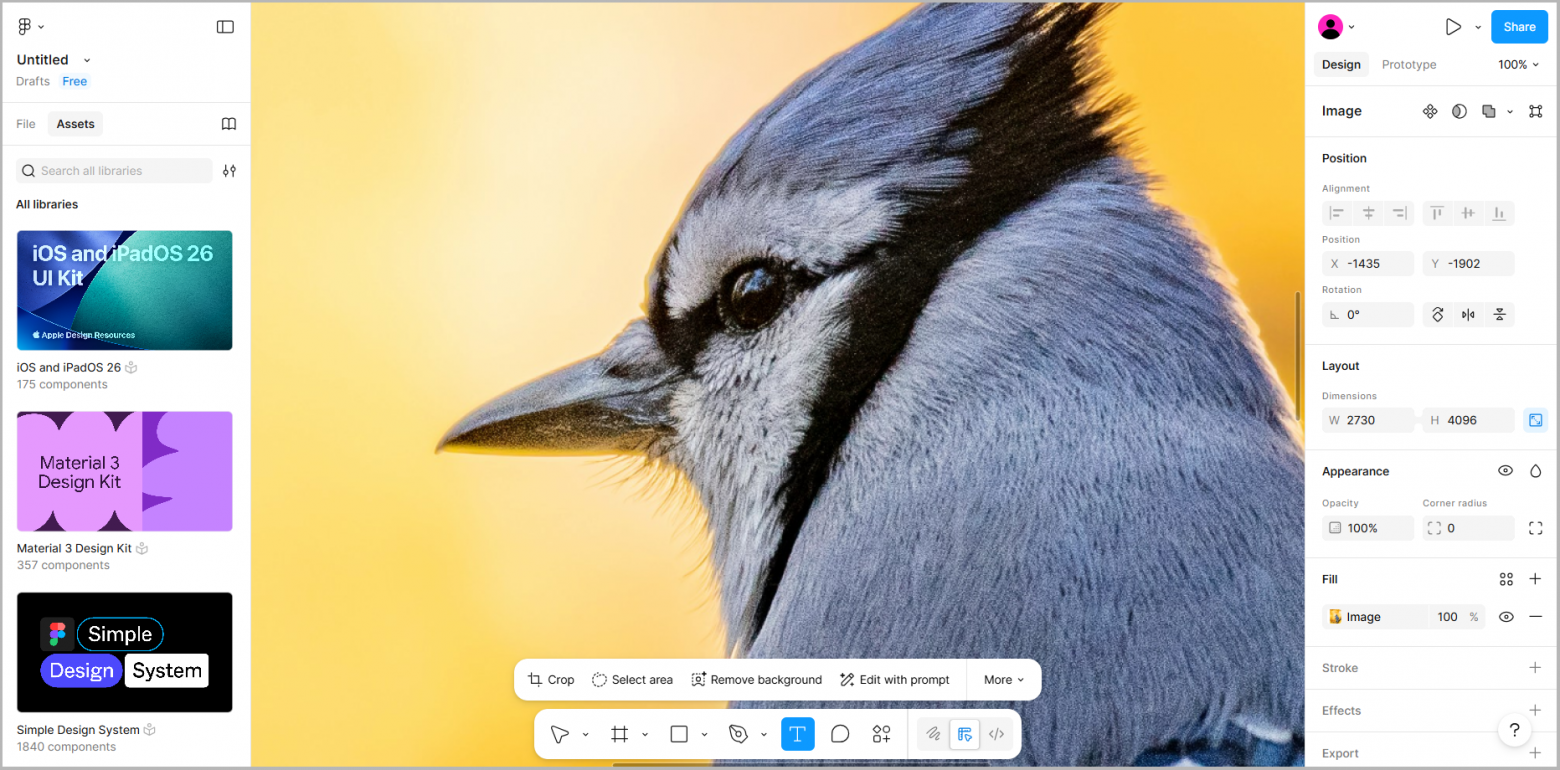This screenshot has height=770, width=1560.
Task: Open the File tab in the sidebar
Action: pyautogui.click(x=25, y=123)
